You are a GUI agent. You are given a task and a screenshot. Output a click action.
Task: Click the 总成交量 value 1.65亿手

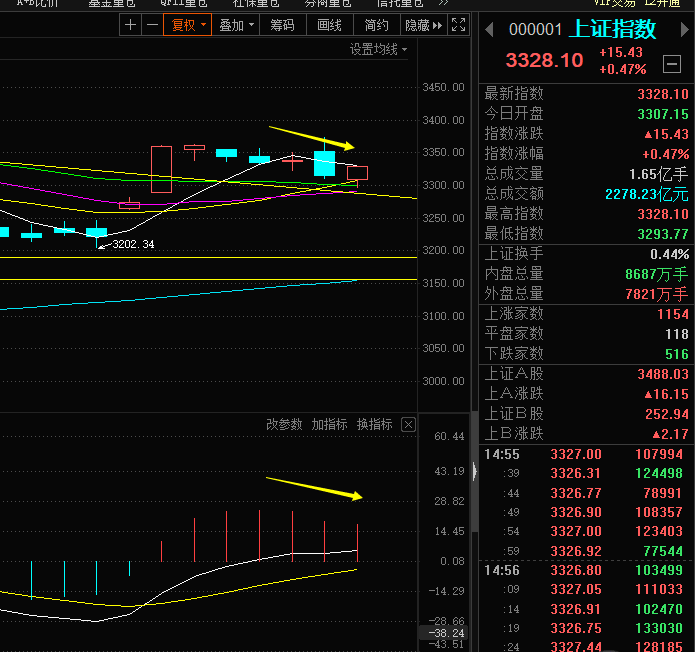coord(658,174)
